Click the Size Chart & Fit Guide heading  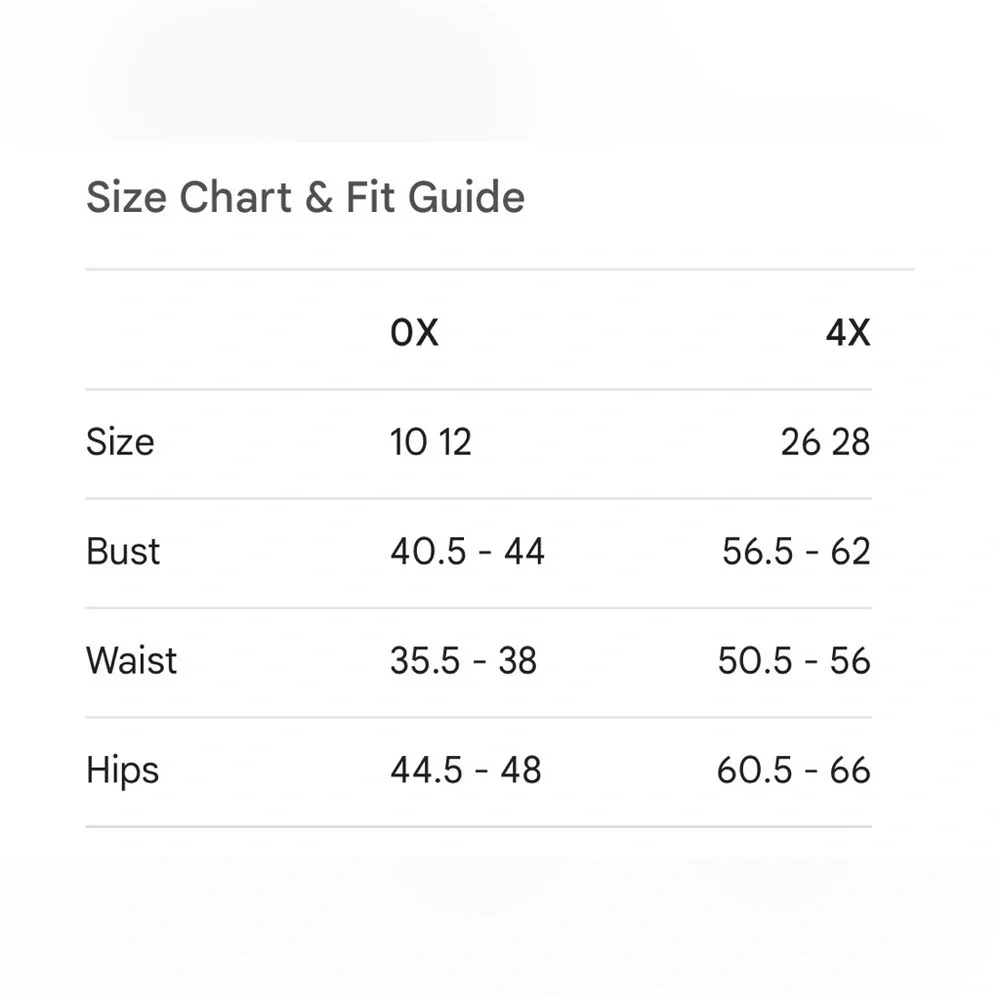[x=305, y=197]
